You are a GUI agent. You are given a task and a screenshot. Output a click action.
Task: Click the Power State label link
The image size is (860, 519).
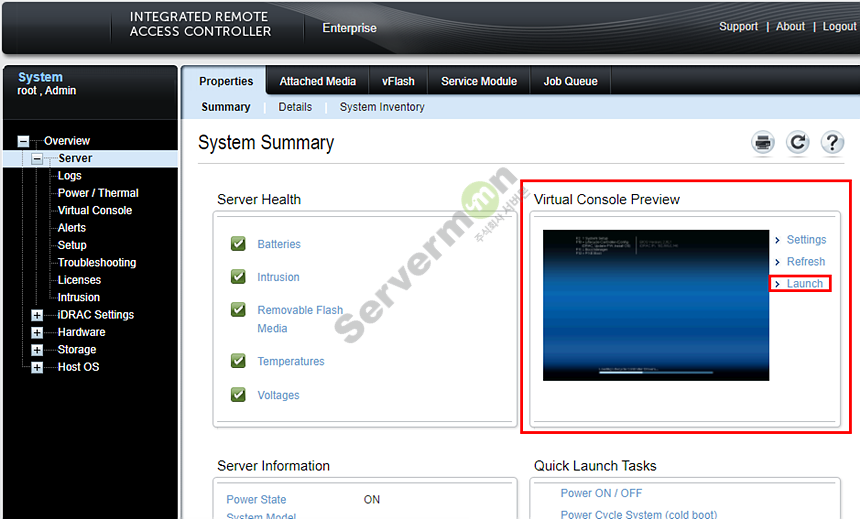click(256, 500)
